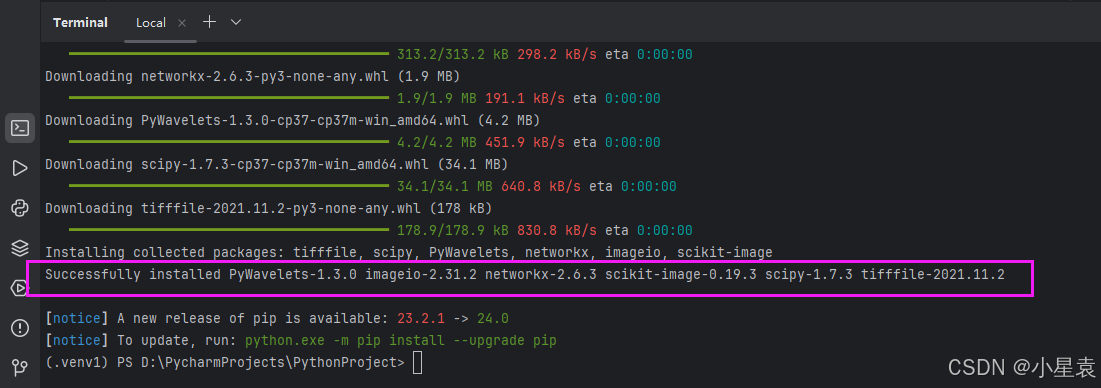
Task: Open the Python Packages layers icon
Action: click(x=20, y=248)
